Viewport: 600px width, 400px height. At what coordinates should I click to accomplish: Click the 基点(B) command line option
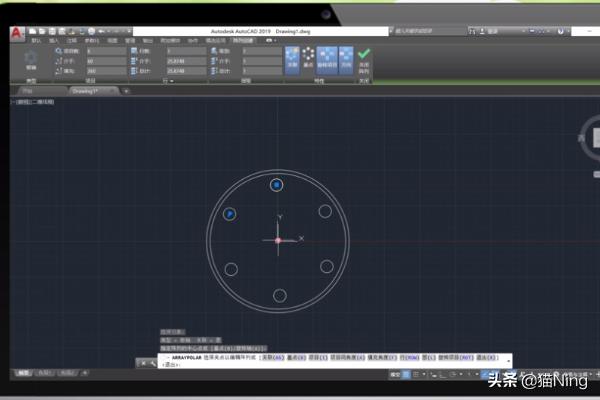[x=297, y=358]
